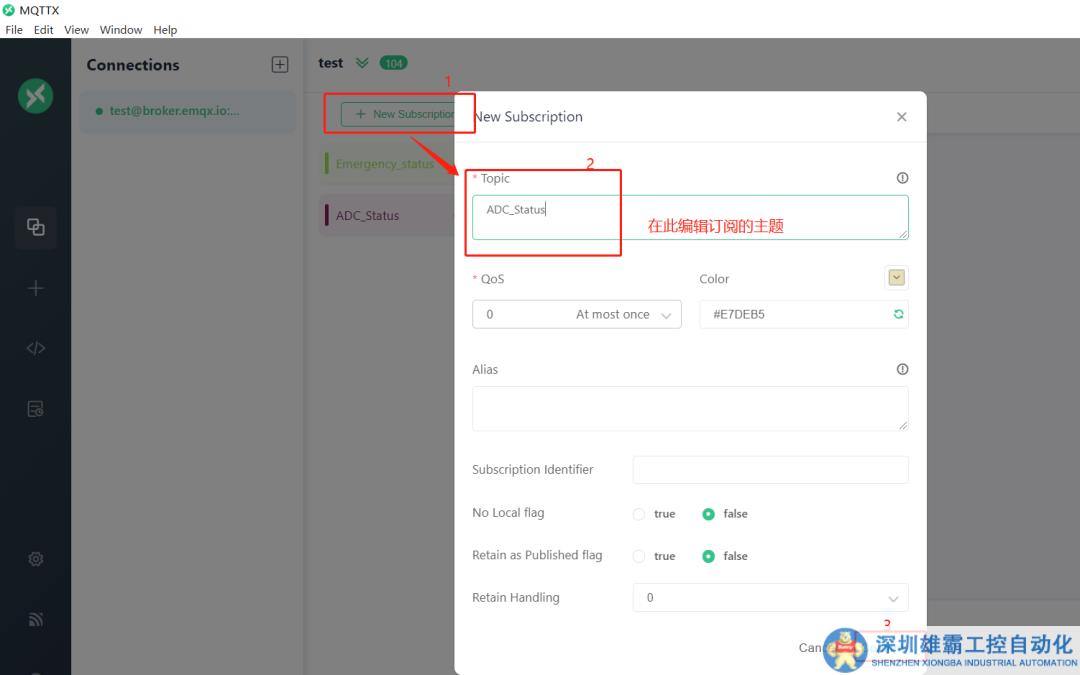Screen dimensions: 1080x675
Task: Select false for No Local flag
Action: click(x=709, y=514)
